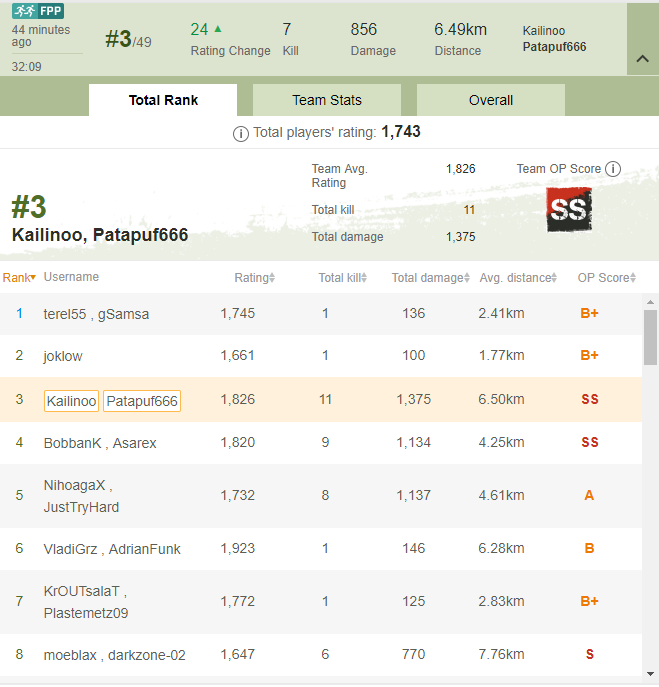Click the B OP Score in VladiGrz's row

point(589,548)
